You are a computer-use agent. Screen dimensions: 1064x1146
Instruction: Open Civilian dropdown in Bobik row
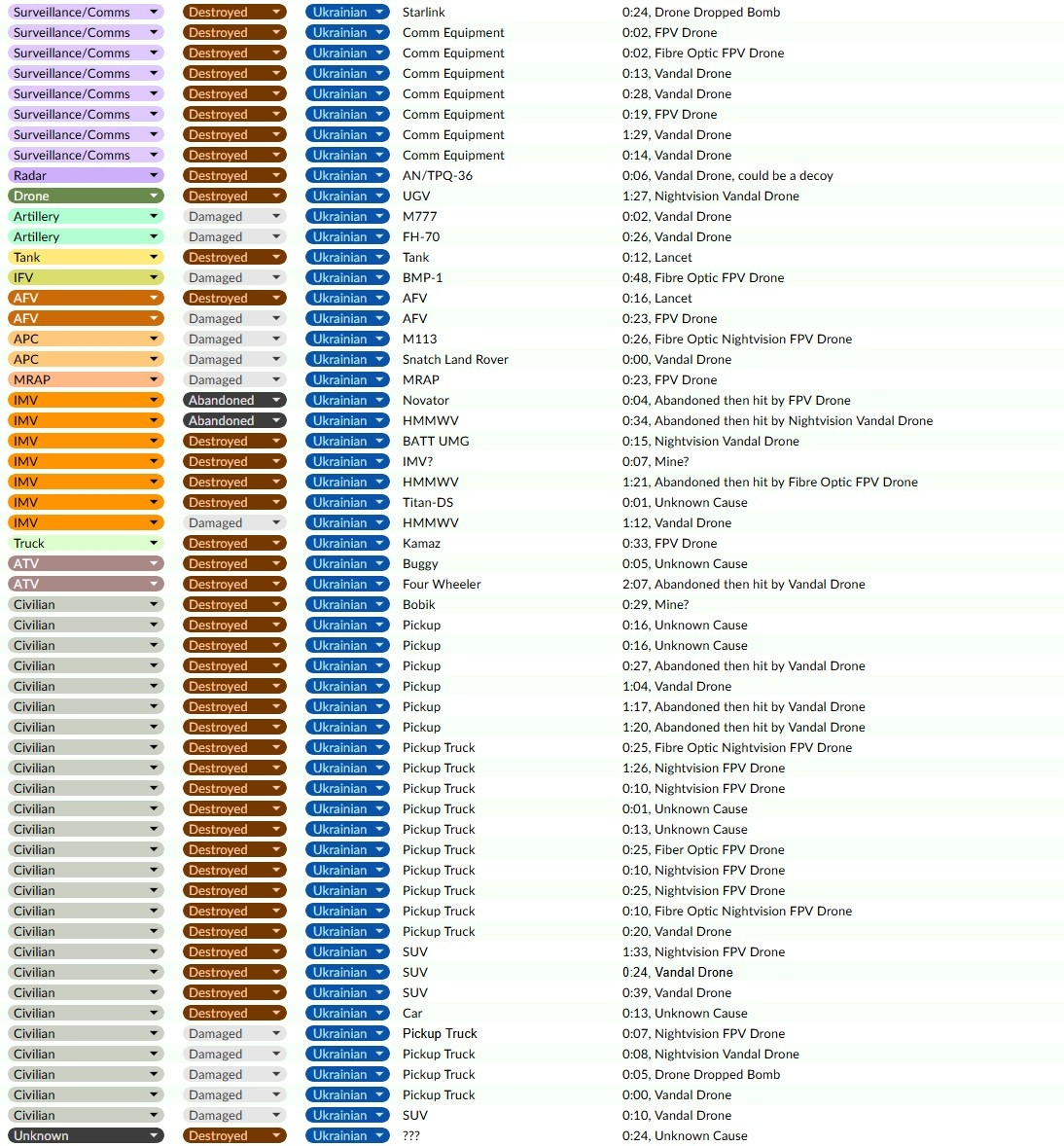click(x=86, y=605)
